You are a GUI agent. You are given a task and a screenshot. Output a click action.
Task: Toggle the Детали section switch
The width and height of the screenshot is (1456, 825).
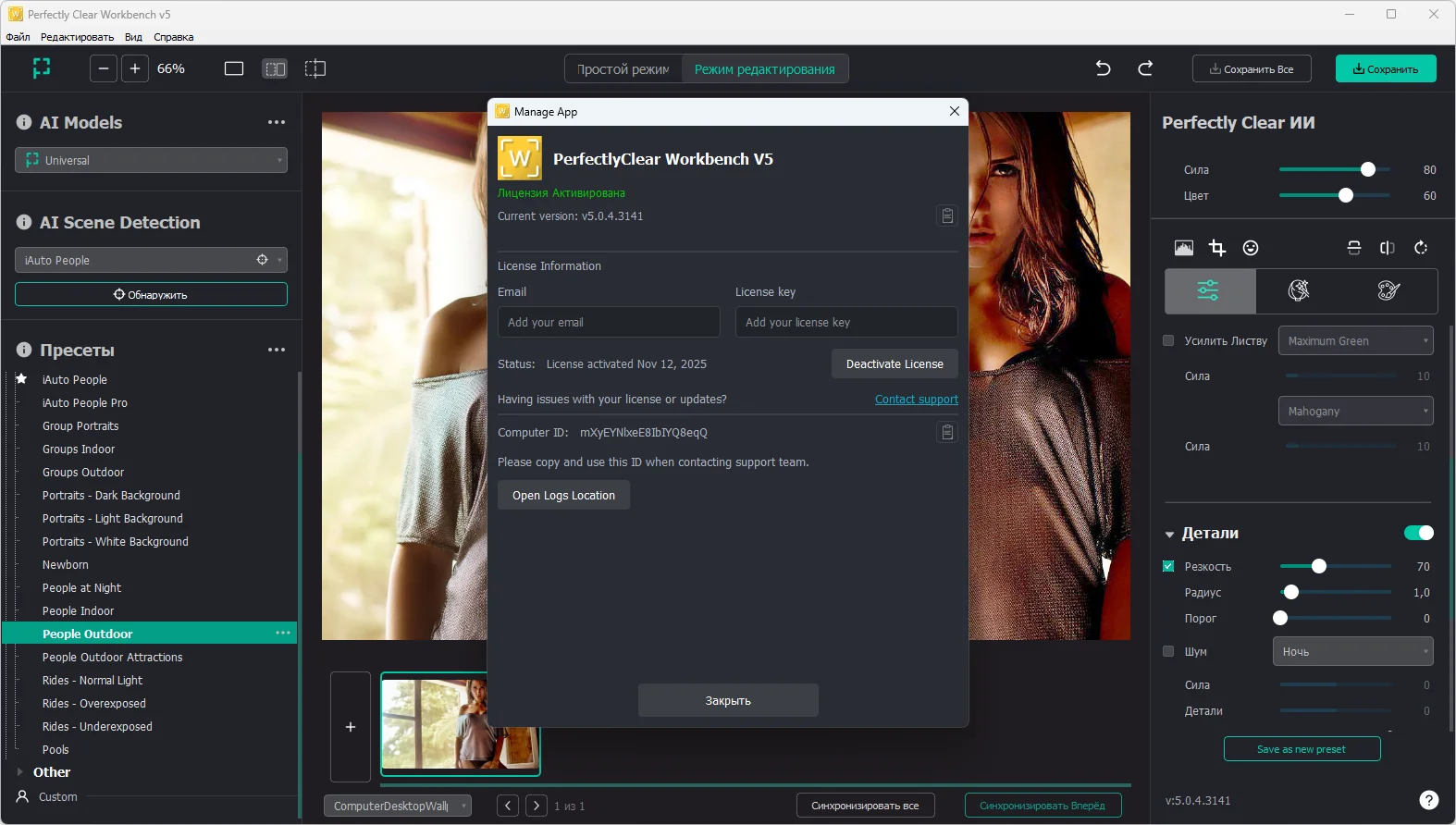click(x=1418, y=533)
